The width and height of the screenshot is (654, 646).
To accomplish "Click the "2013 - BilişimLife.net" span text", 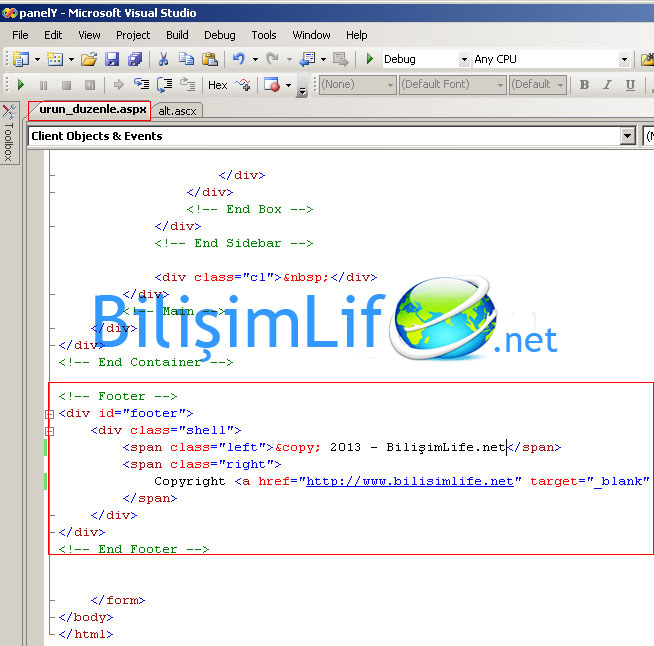I will click(x=418, y=447).
